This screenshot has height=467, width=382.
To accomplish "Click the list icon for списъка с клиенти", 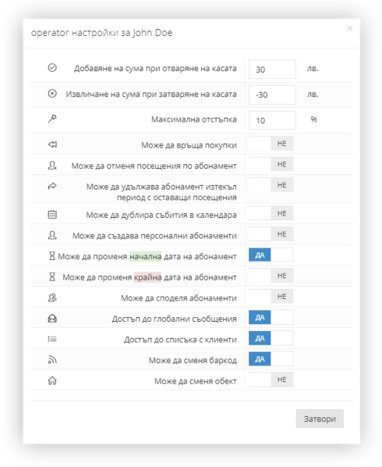I will (52, 339).
